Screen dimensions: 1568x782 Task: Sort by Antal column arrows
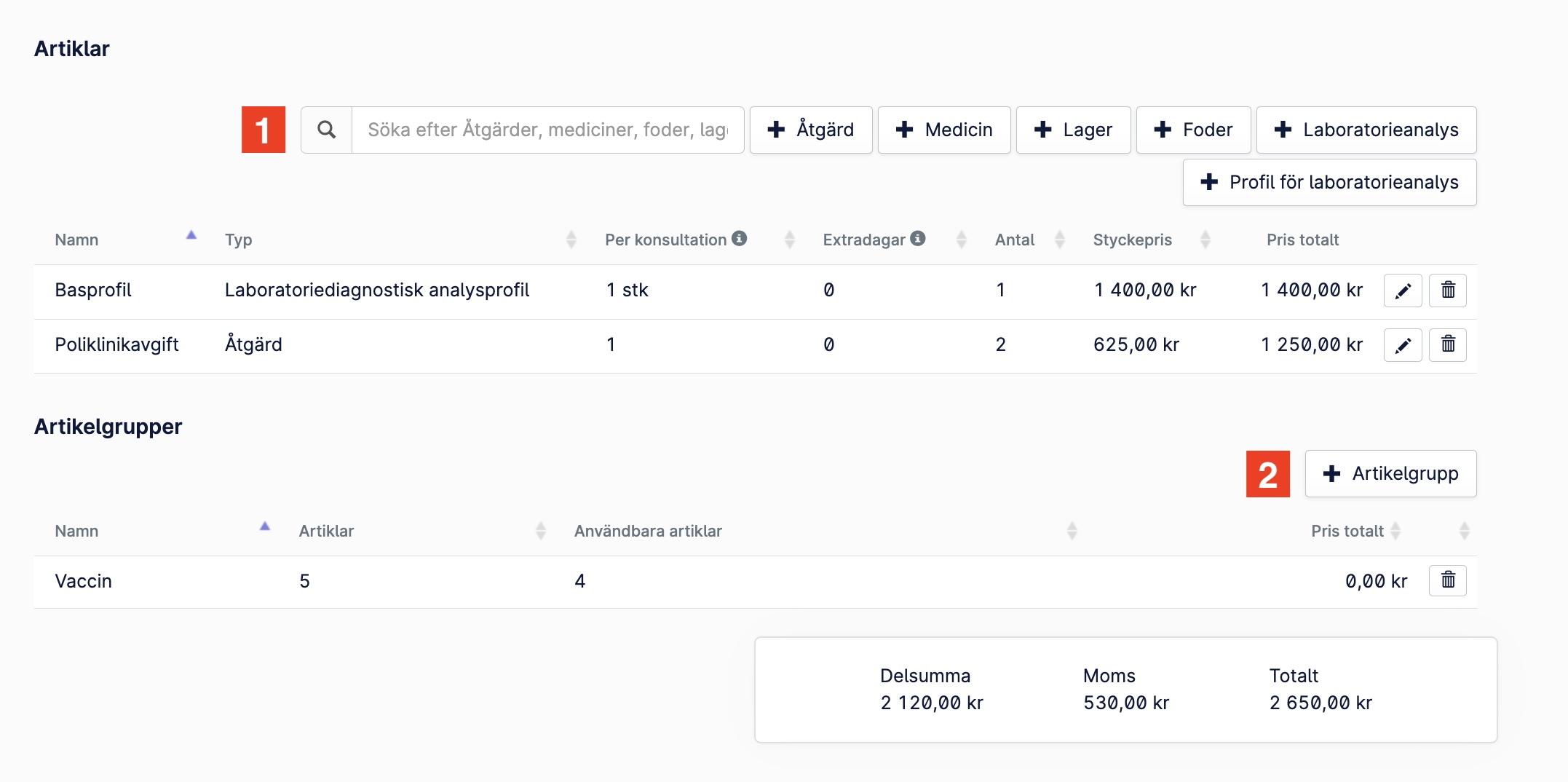point(1060,240)
